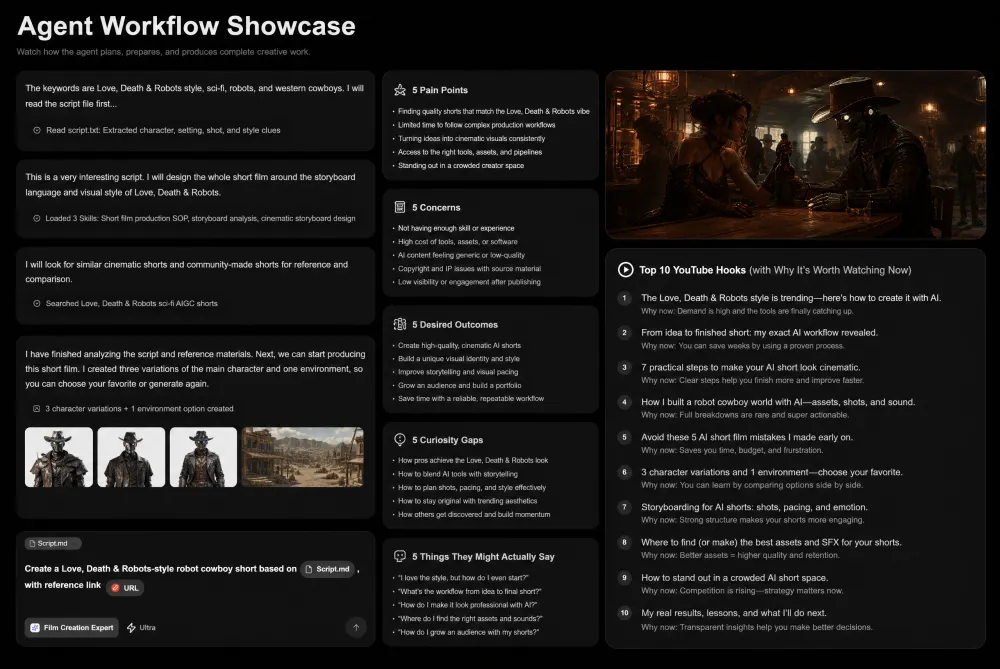Click the 5 Concerns document icon
The width and height of the screenshot is (1000, 669).
pyautogui.click(x=400, y=207)
